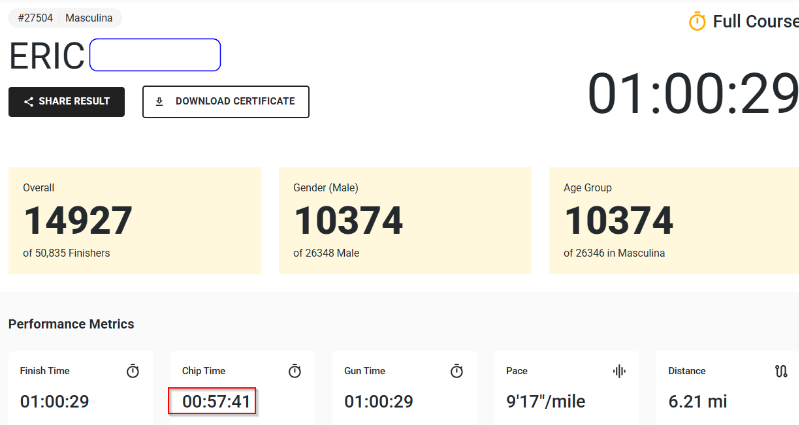Click the stopwatch icon on Finish Time card
799x425 pixels.
click(x=132, y=371)
